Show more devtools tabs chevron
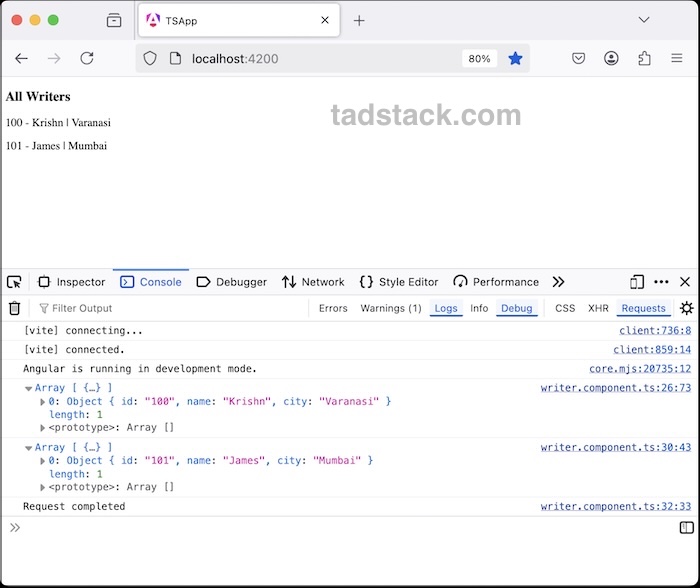Viewport: 700px width, 588px height. click(x=558, y=282)
